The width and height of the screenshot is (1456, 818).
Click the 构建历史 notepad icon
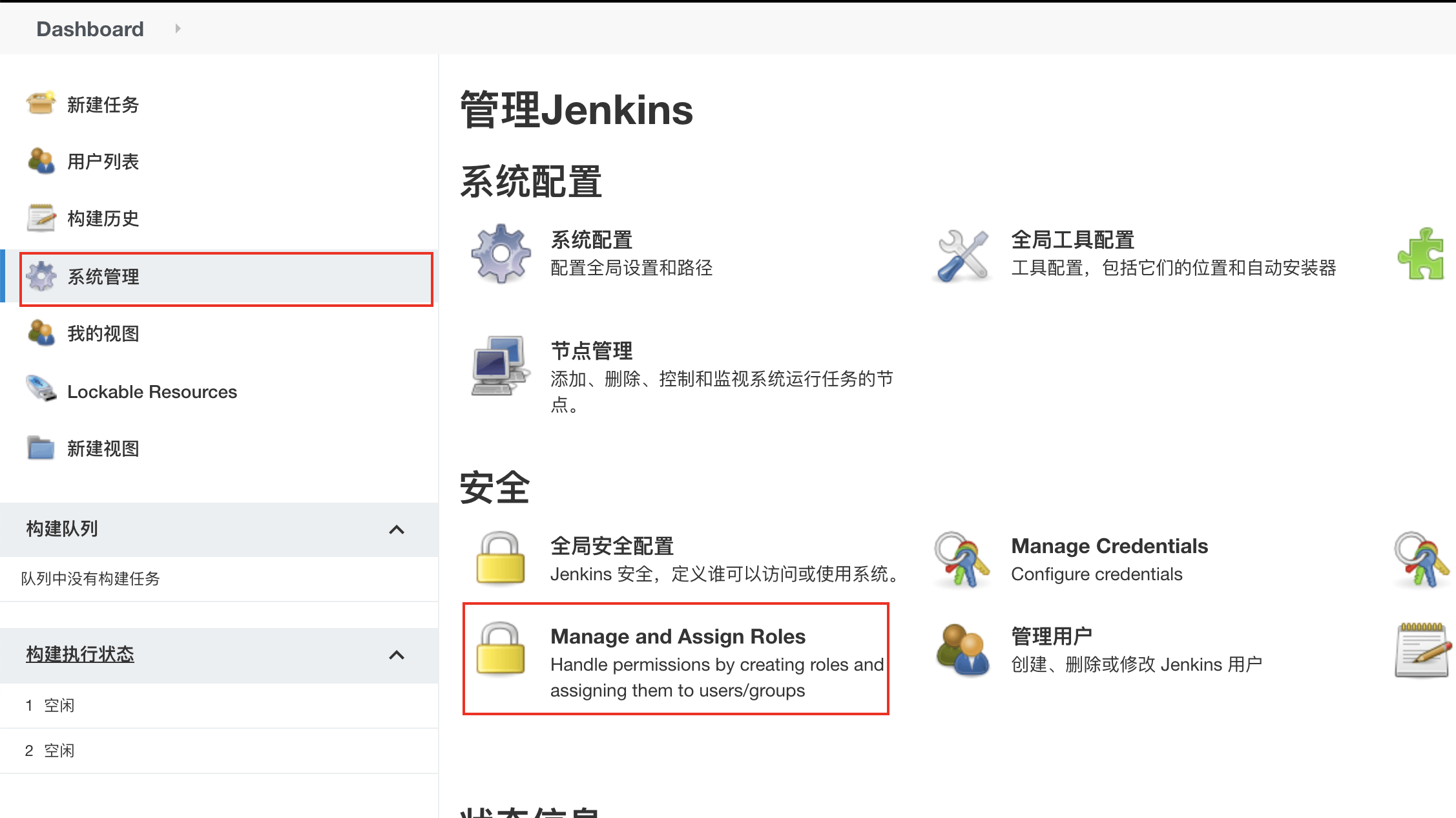[x=41, y=218]
